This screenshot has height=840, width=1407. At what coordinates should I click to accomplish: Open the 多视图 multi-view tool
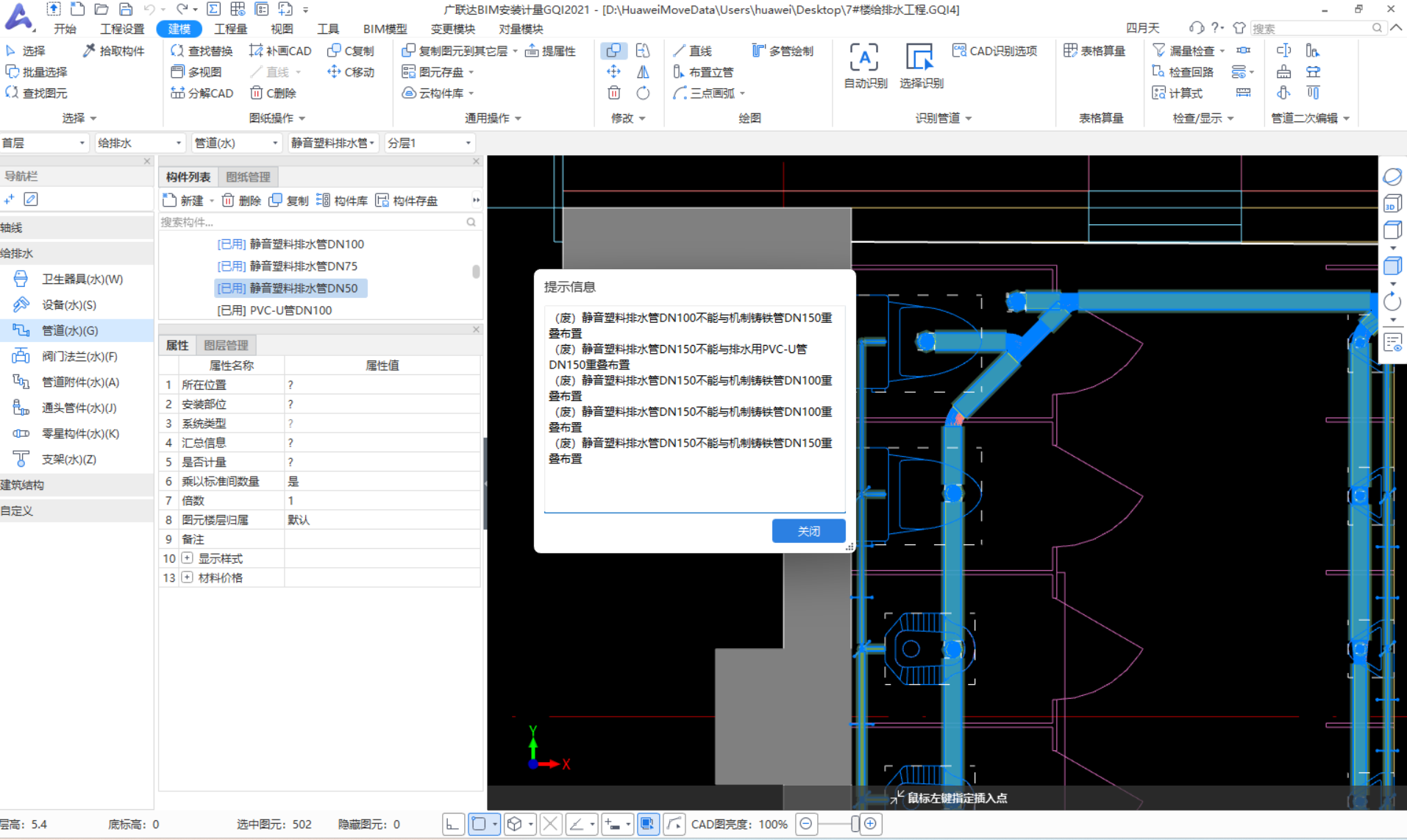(196, 72)
